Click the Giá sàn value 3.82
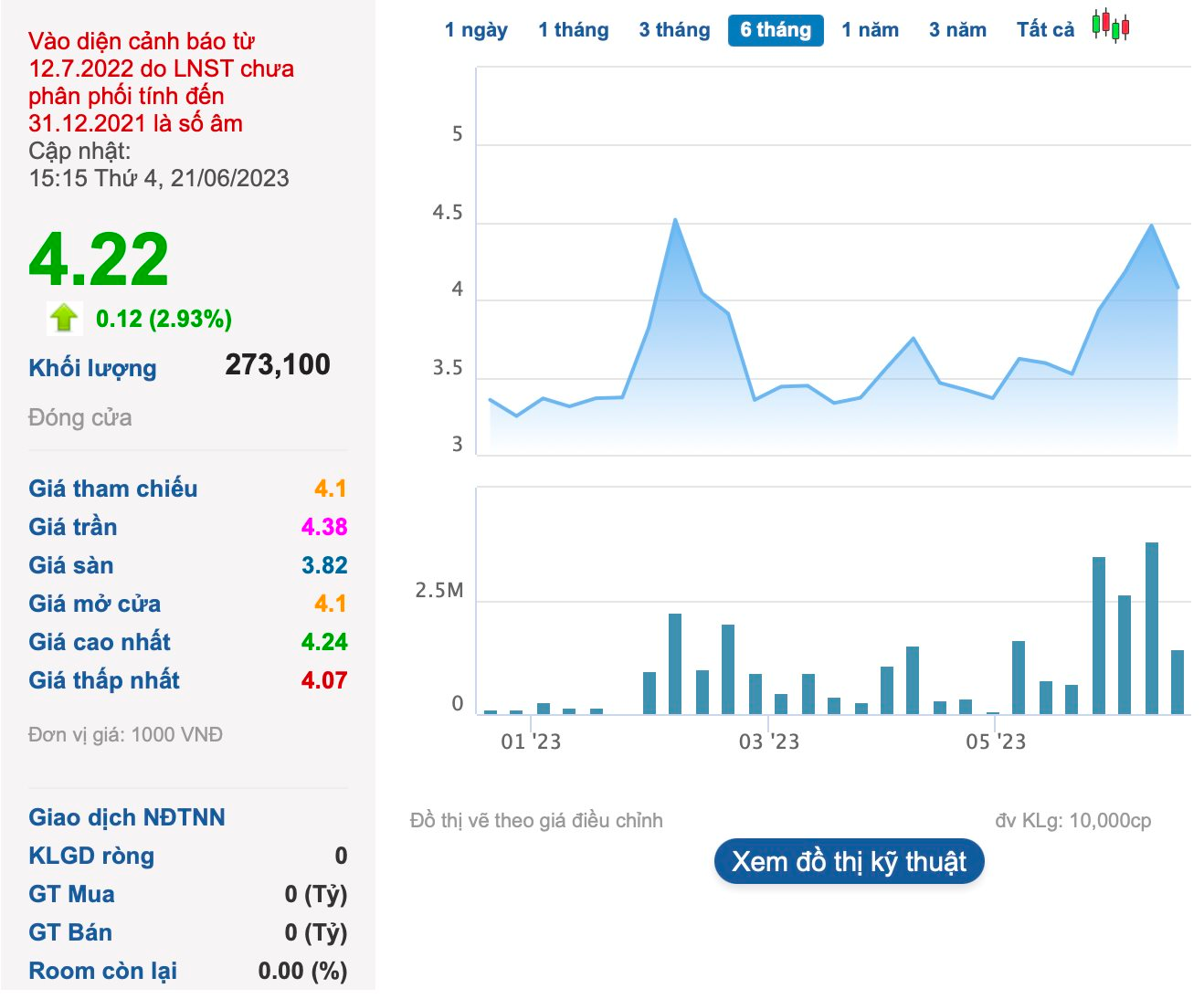Viewport: 1204px width, 999px height. click(324, 565)
